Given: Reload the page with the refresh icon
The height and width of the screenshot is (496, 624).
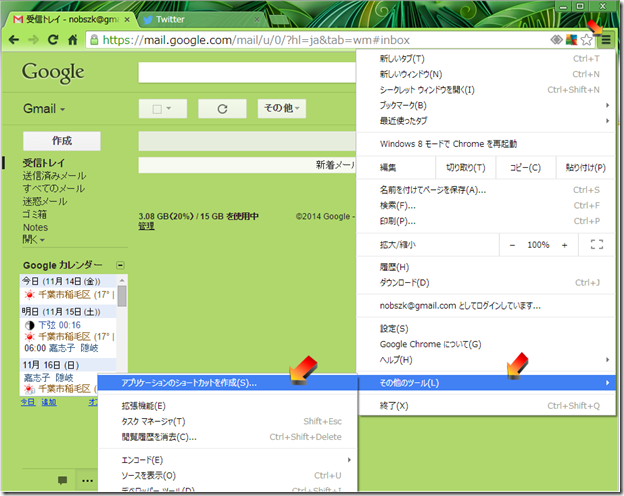Looking at the screenshot, I should tap(53, 40).
